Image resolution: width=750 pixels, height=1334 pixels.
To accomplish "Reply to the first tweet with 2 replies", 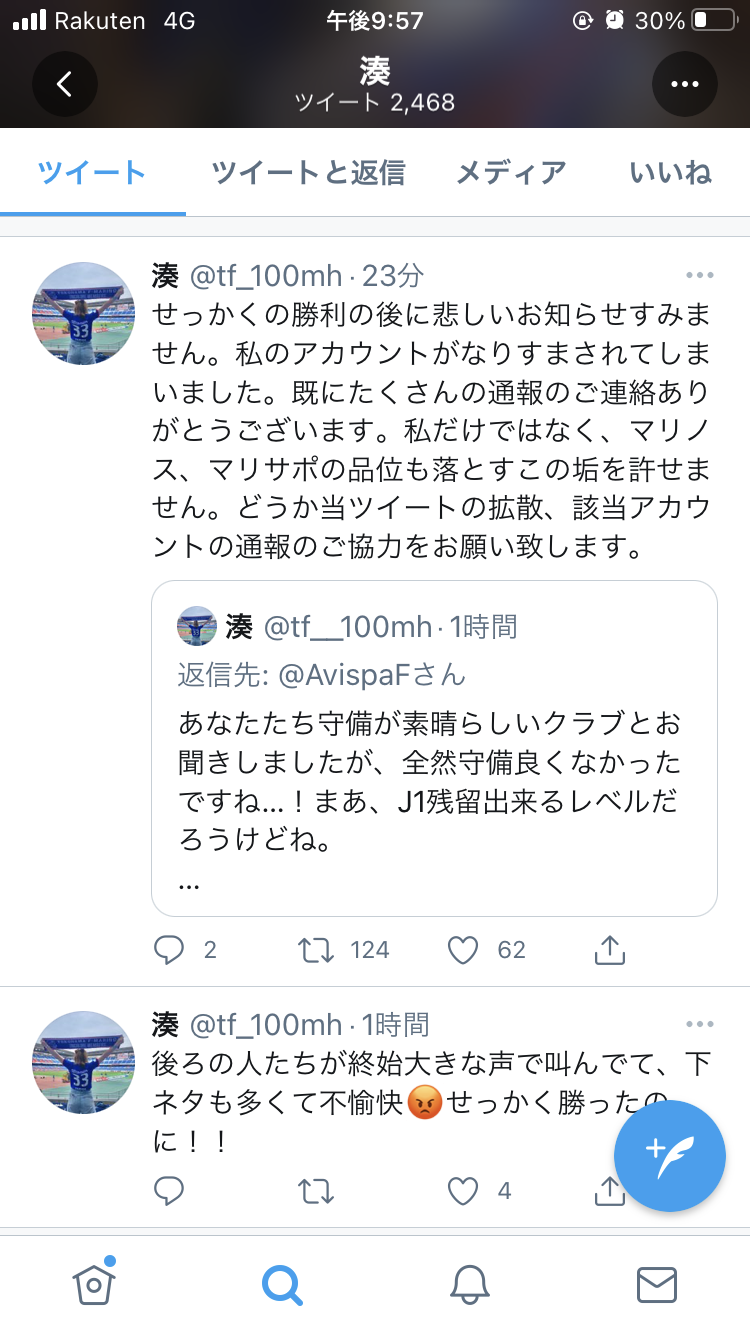I will 169,949.
